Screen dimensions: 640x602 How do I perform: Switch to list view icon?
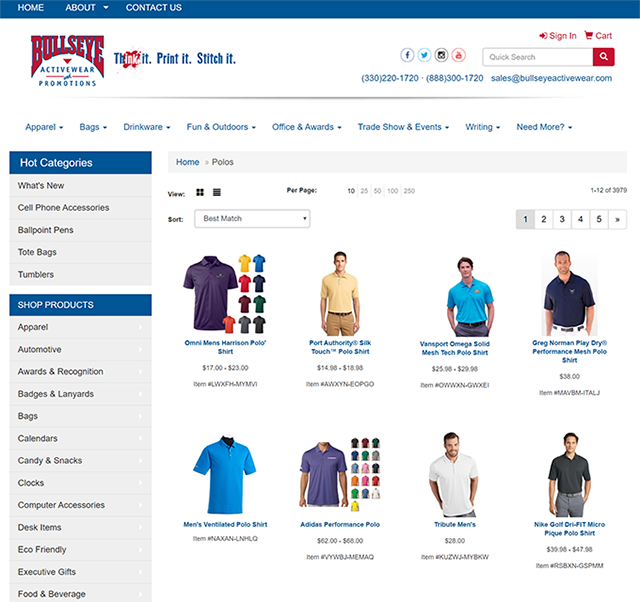(217, 192)
